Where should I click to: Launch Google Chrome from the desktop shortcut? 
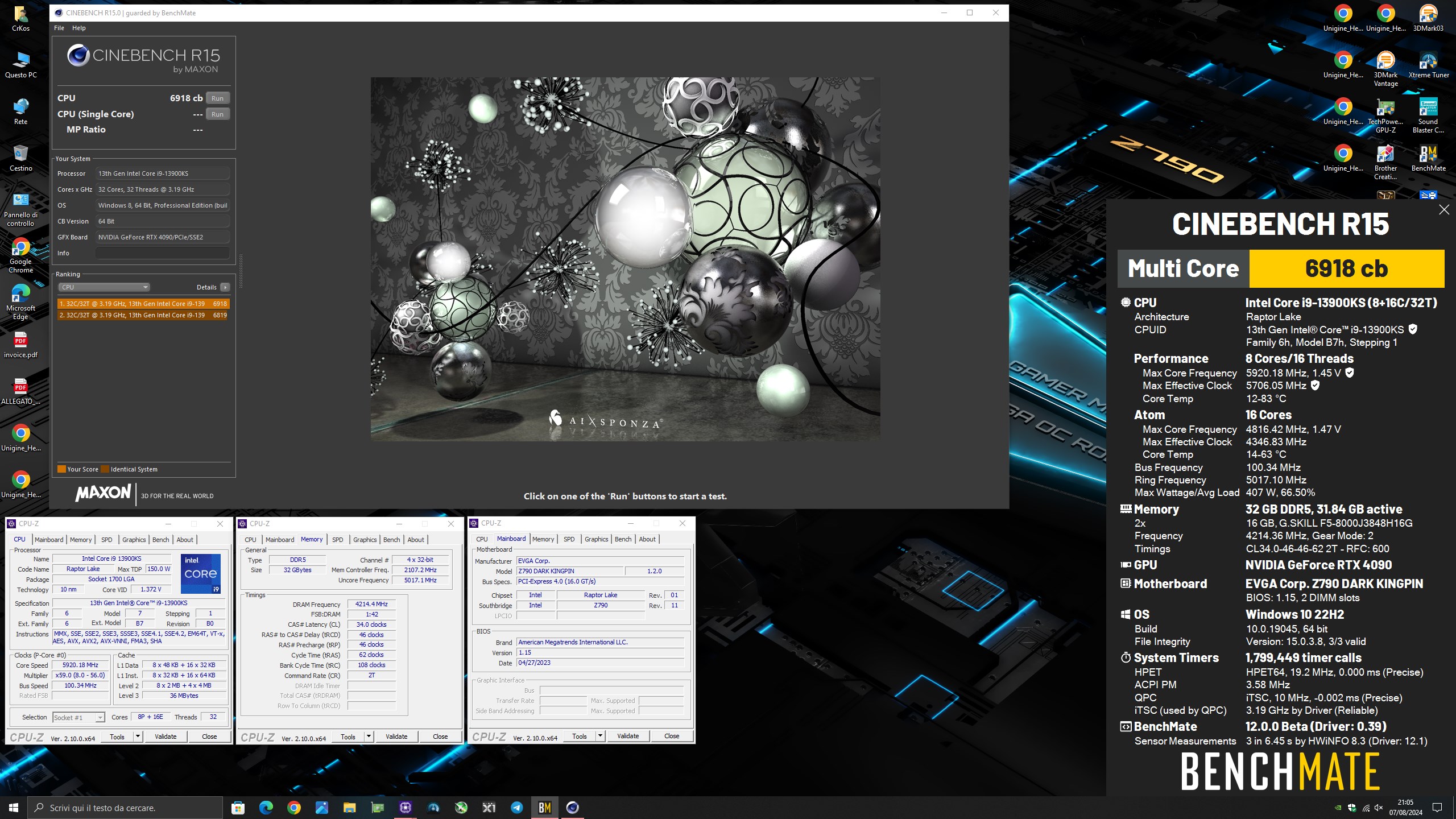point(20,255)
